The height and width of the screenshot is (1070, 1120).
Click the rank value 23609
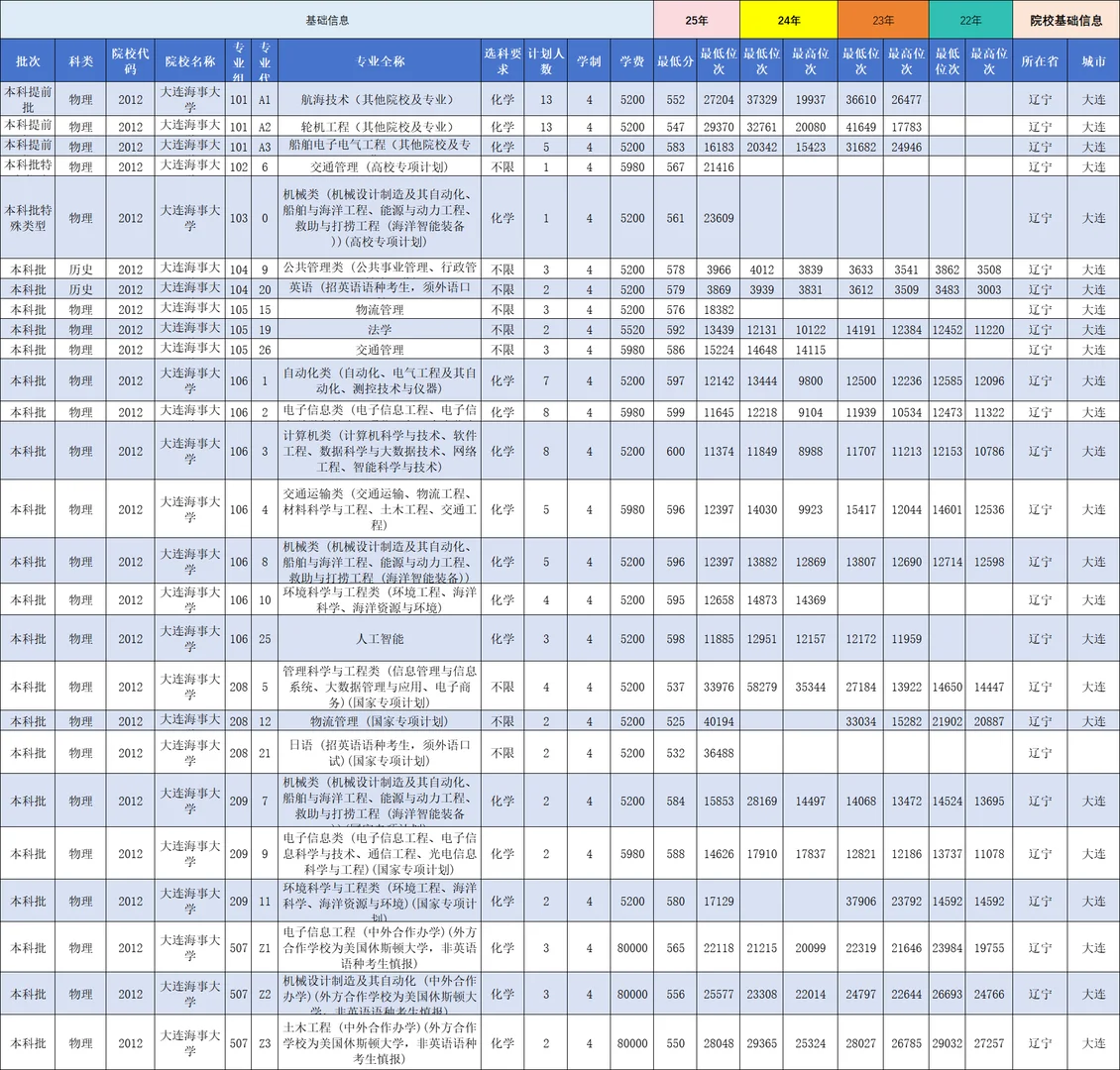(x=719, y=218)
